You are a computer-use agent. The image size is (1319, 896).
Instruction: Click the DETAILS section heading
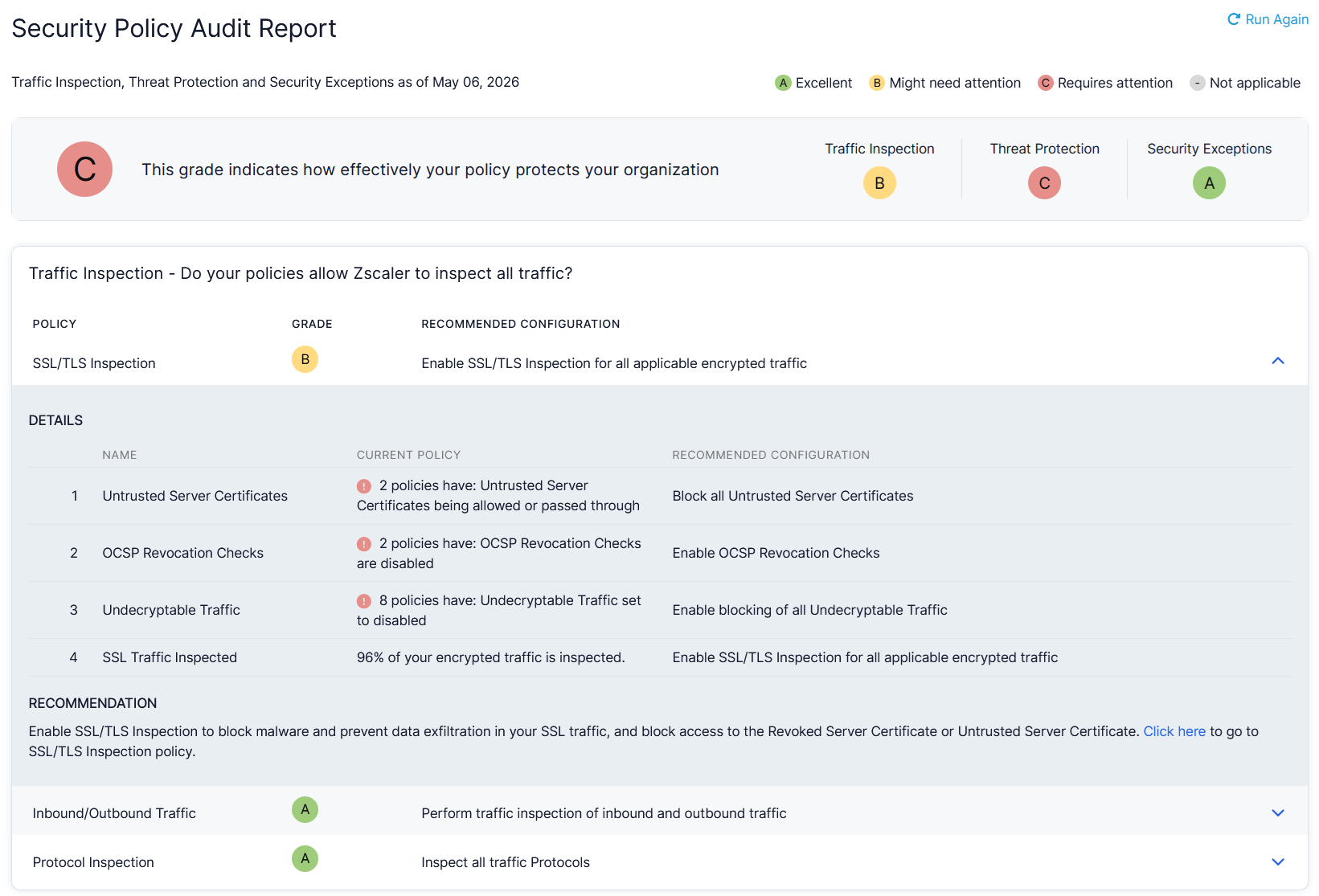(x=55, y=420)
